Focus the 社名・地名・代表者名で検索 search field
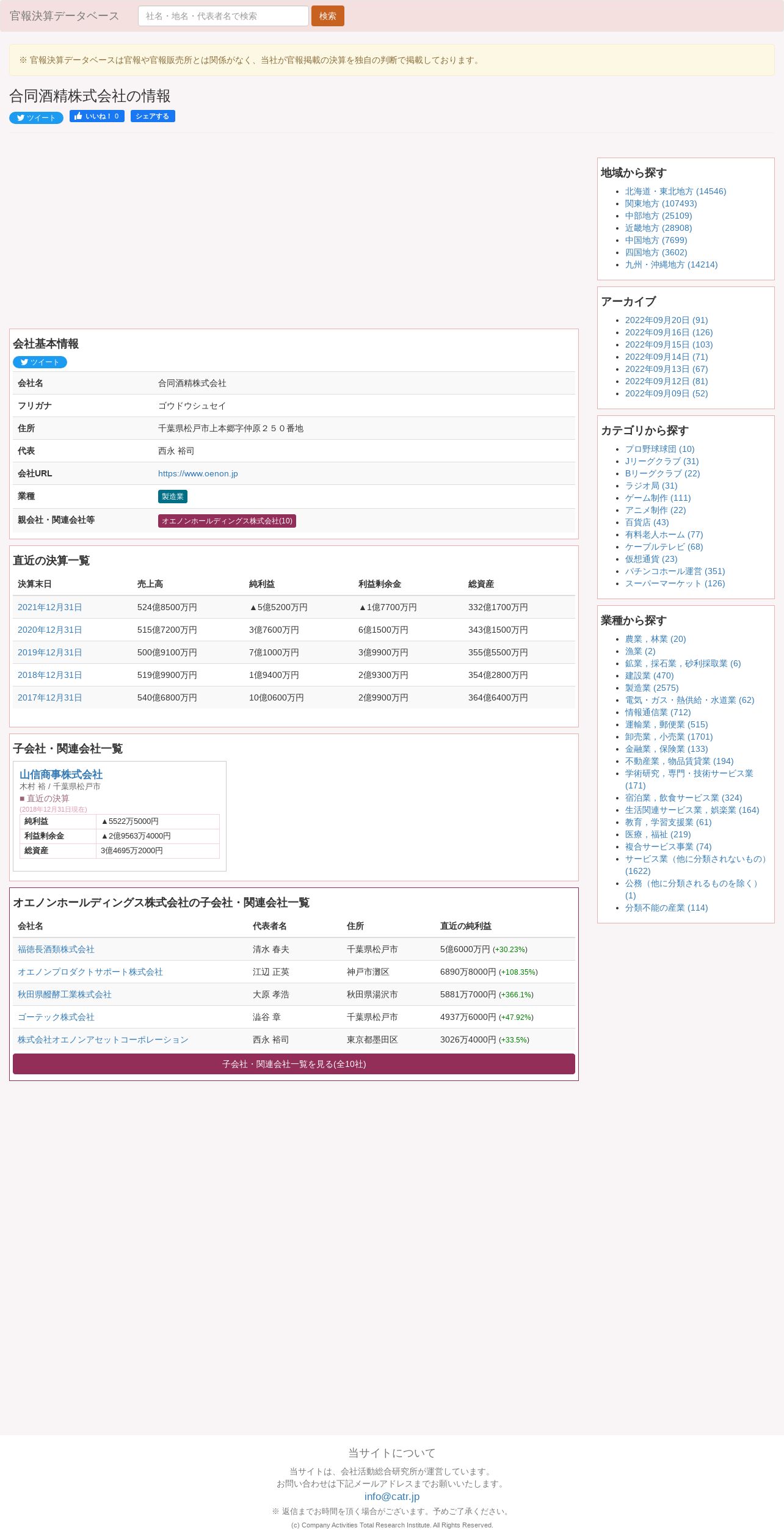The height and width of the screenshot is (1536, 784). pyautogui.click(x=223, y=16)
